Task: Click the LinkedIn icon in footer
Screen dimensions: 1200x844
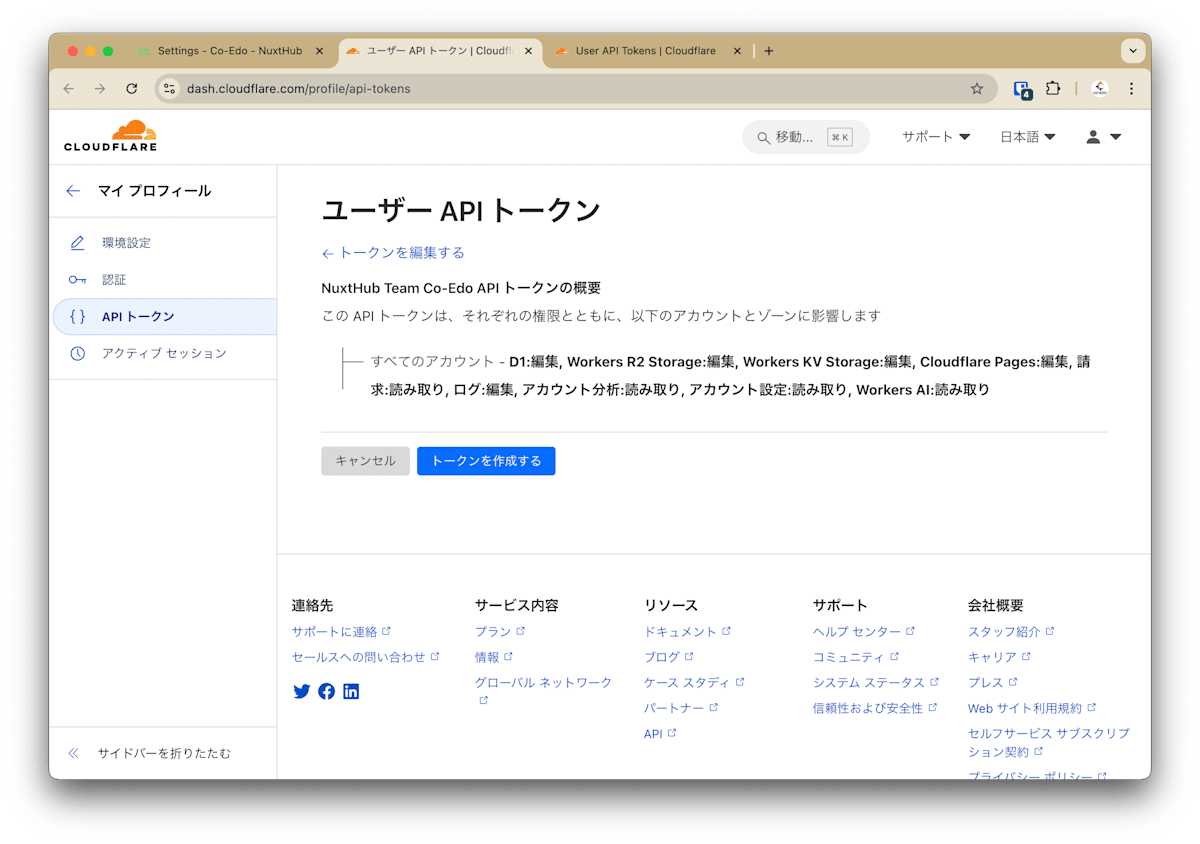Action: pos(351,691)
